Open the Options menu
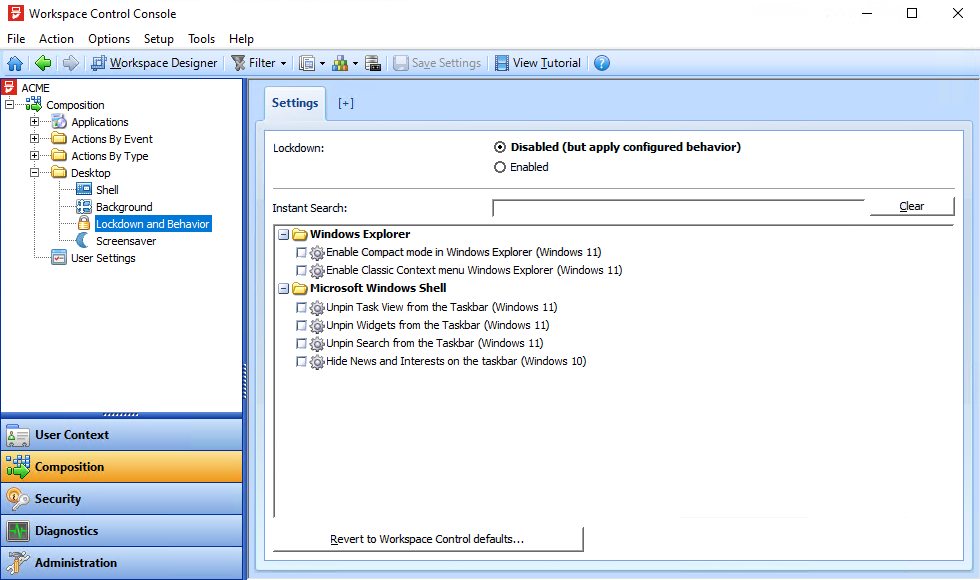980x580 pixels. (x=109, y=39)
